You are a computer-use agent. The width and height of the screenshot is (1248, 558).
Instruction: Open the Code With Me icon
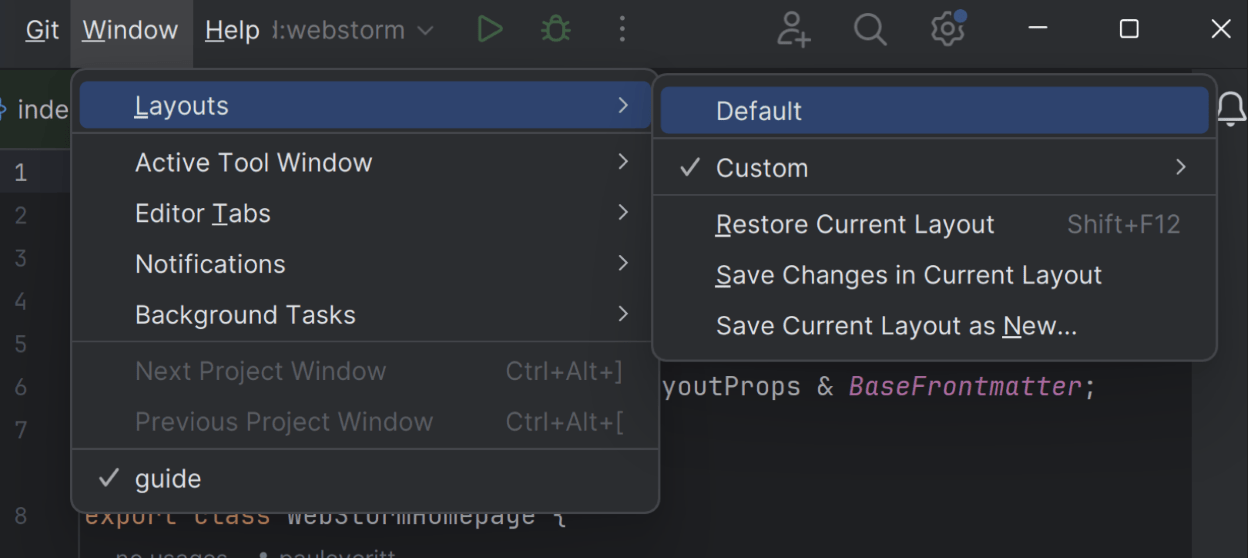794,30
